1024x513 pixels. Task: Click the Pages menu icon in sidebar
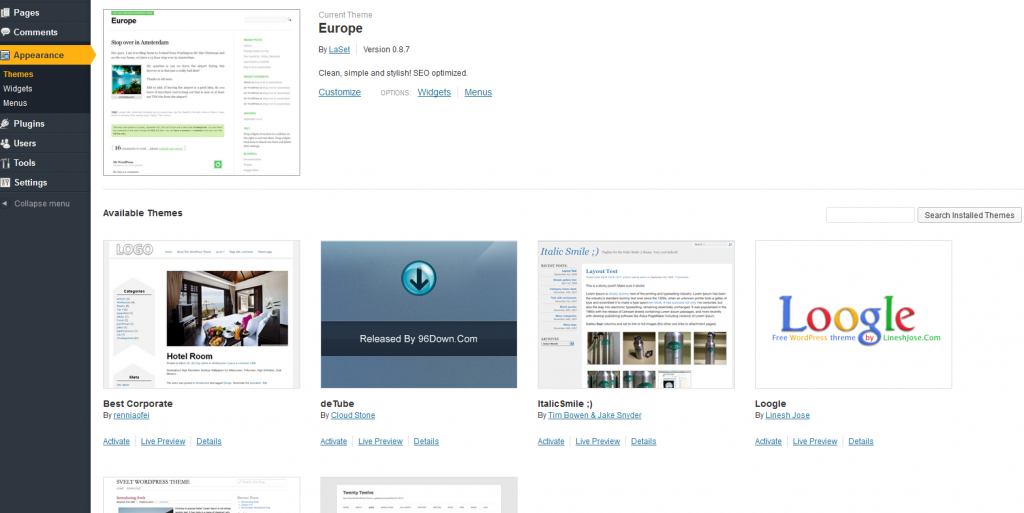6,12
